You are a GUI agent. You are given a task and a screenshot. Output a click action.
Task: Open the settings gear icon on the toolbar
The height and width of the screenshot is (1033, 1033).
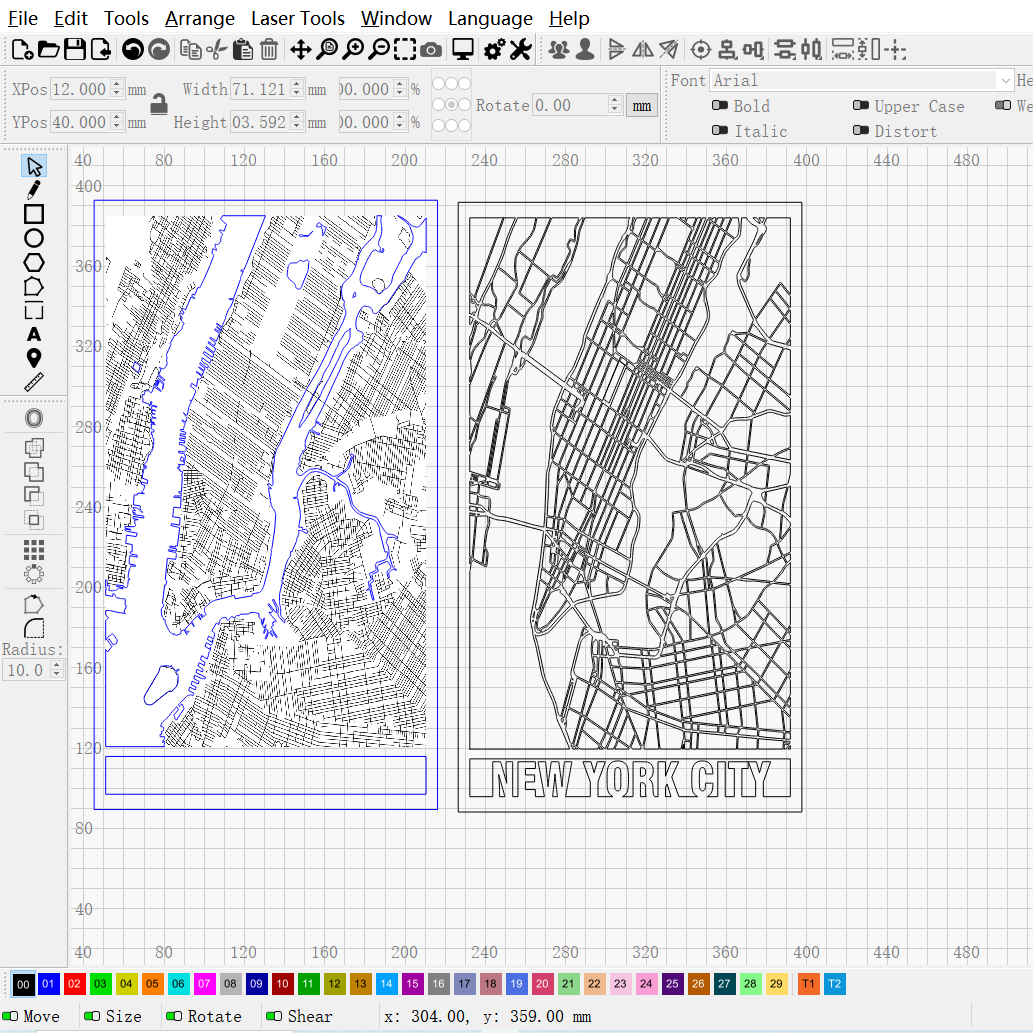[492, 49]
